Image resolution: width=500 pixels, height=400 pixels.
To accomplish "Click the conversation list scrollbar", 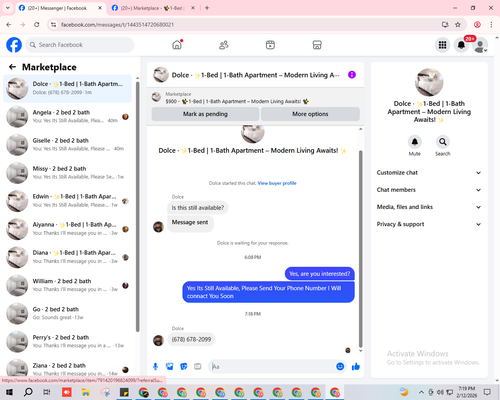I will (137, 207).
